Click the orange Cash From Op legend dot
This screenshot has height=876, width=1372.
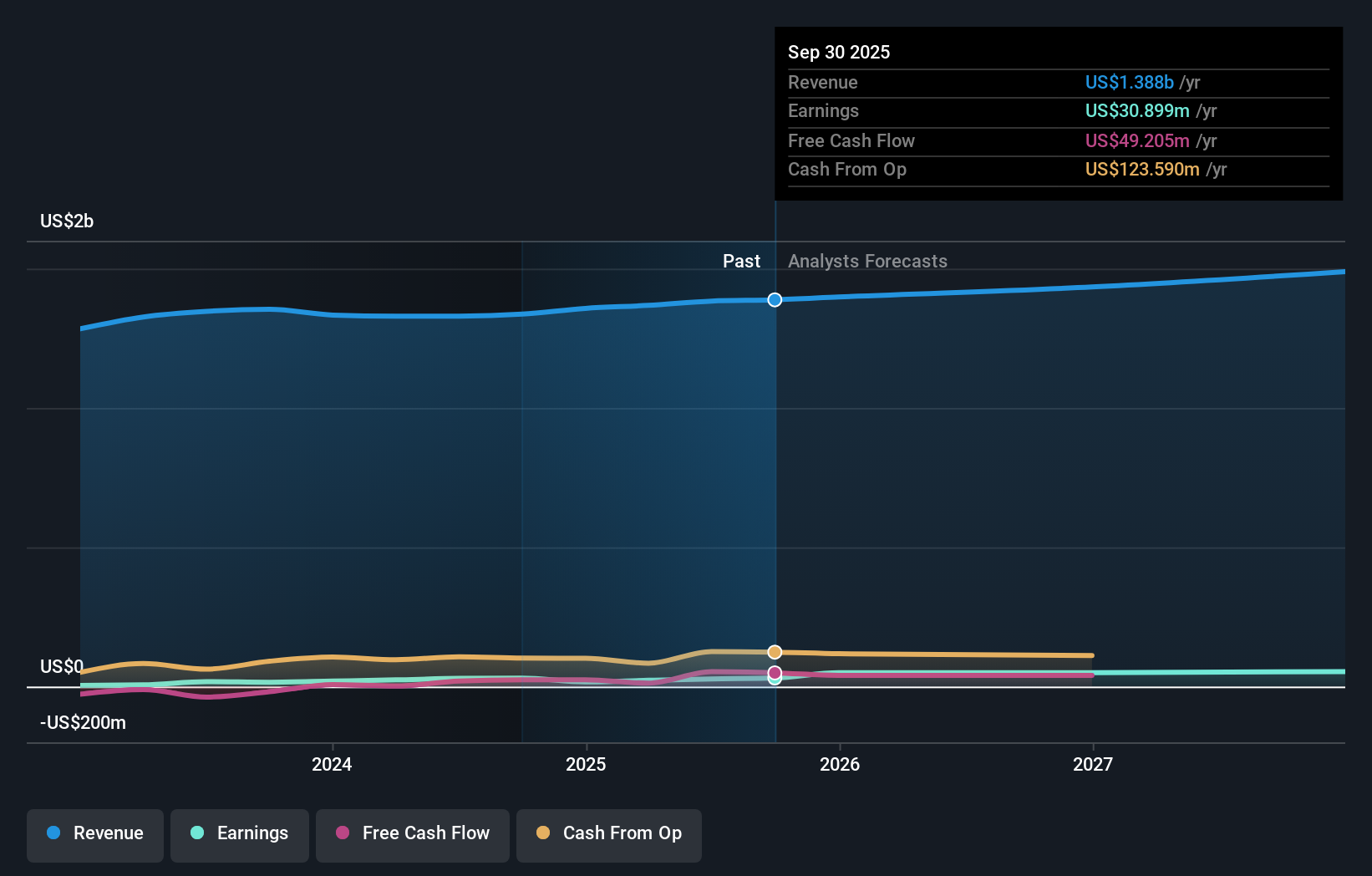(543, 833)
